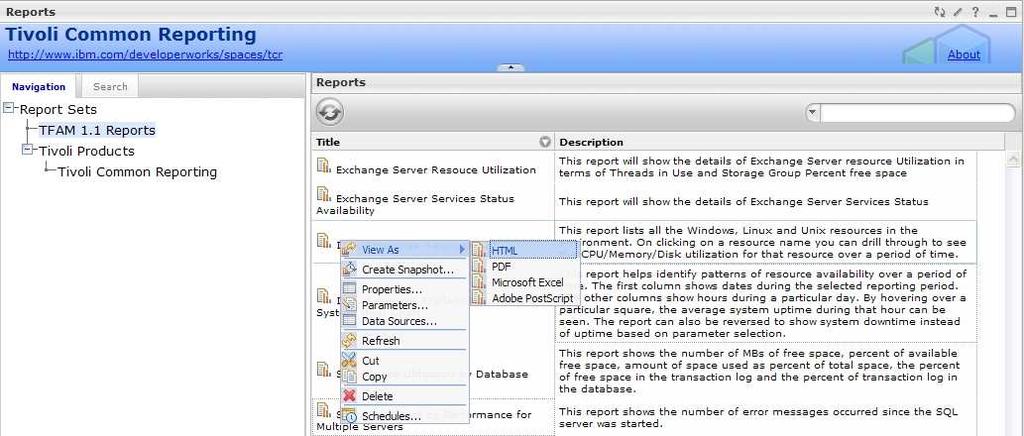
Task: Click the portlet refresh arrows icon
Action: coord(940,12)
